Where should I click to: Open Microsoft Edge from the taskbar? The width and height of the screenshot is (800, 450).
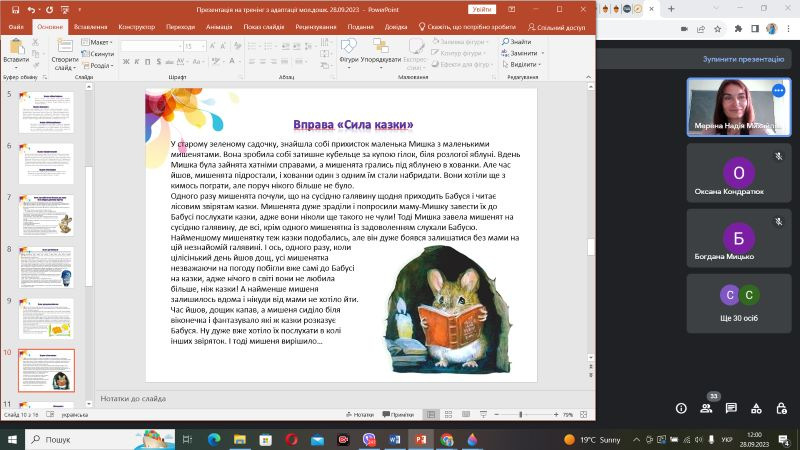[x=214, y=439]
